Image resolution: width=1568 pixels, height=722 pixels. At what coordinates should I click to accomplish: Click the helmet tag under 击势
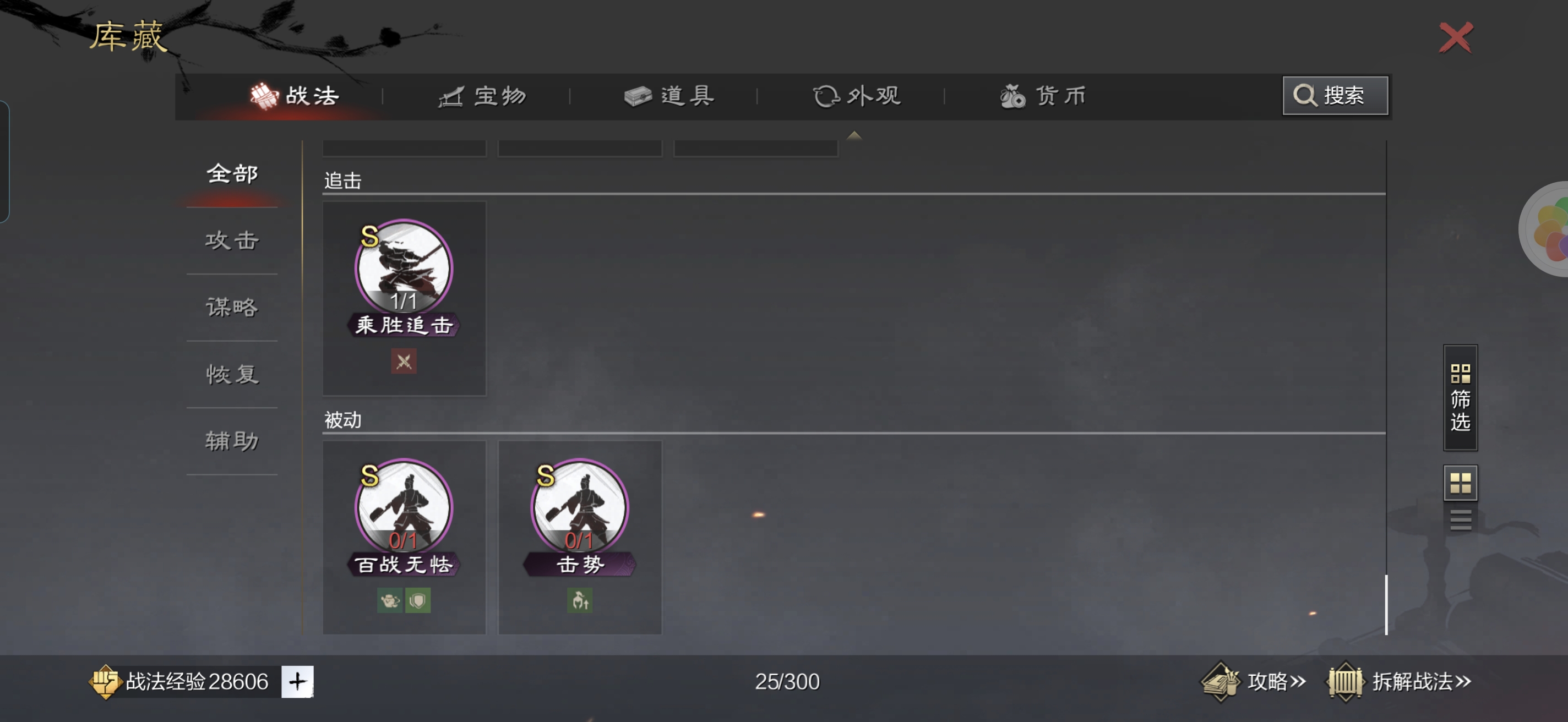(580, 600)
